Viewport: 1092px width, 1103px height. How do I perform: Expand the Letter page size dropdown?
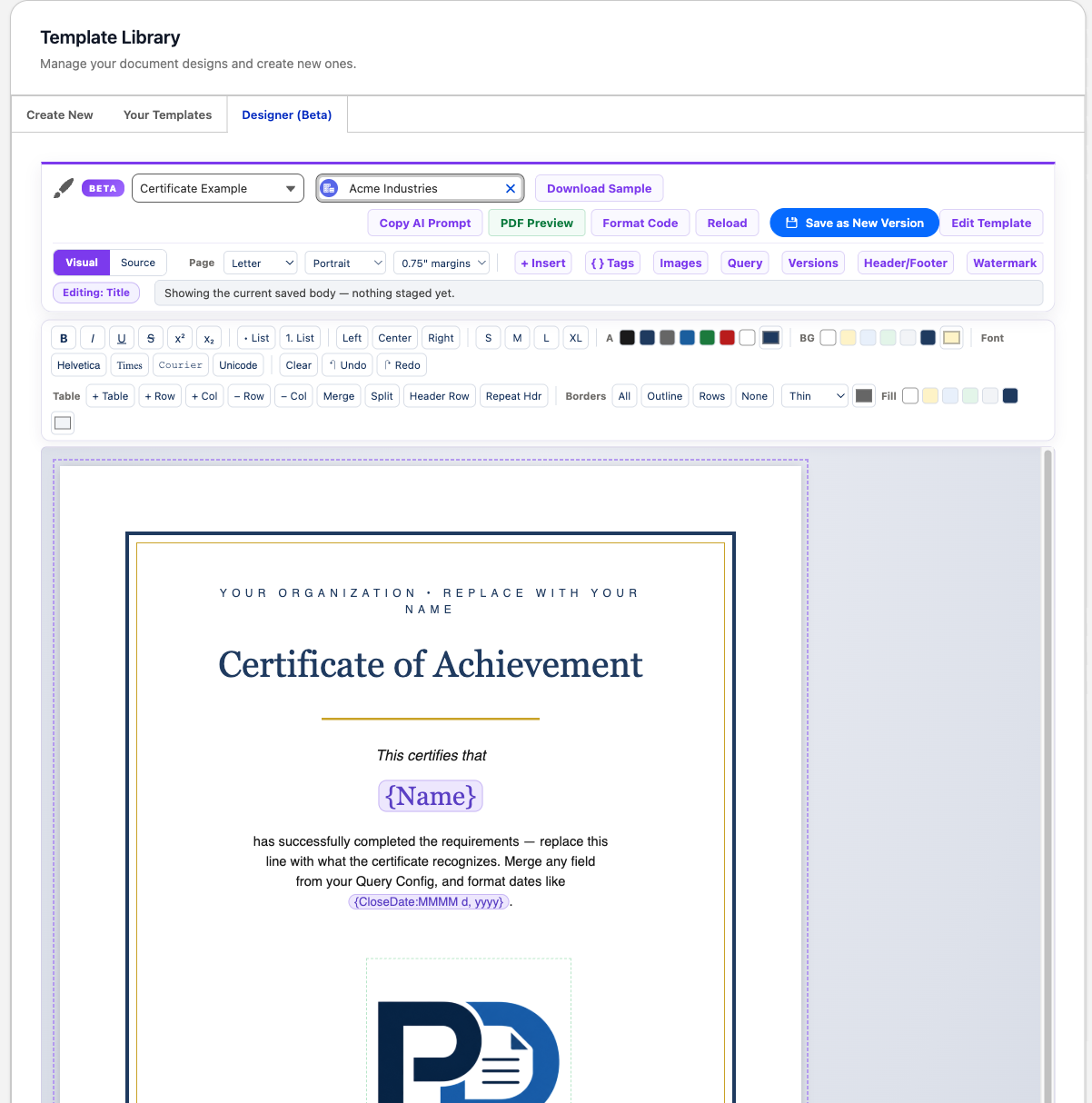point(260,263)
